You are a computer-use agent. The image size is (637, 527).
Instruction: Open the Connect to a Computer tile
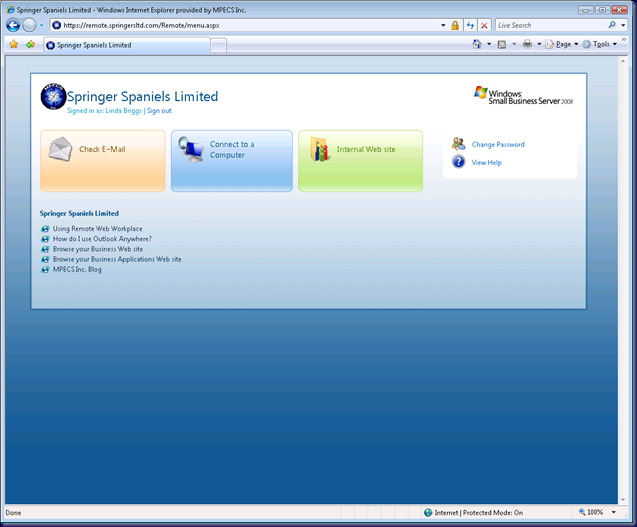tap(232, 160)
